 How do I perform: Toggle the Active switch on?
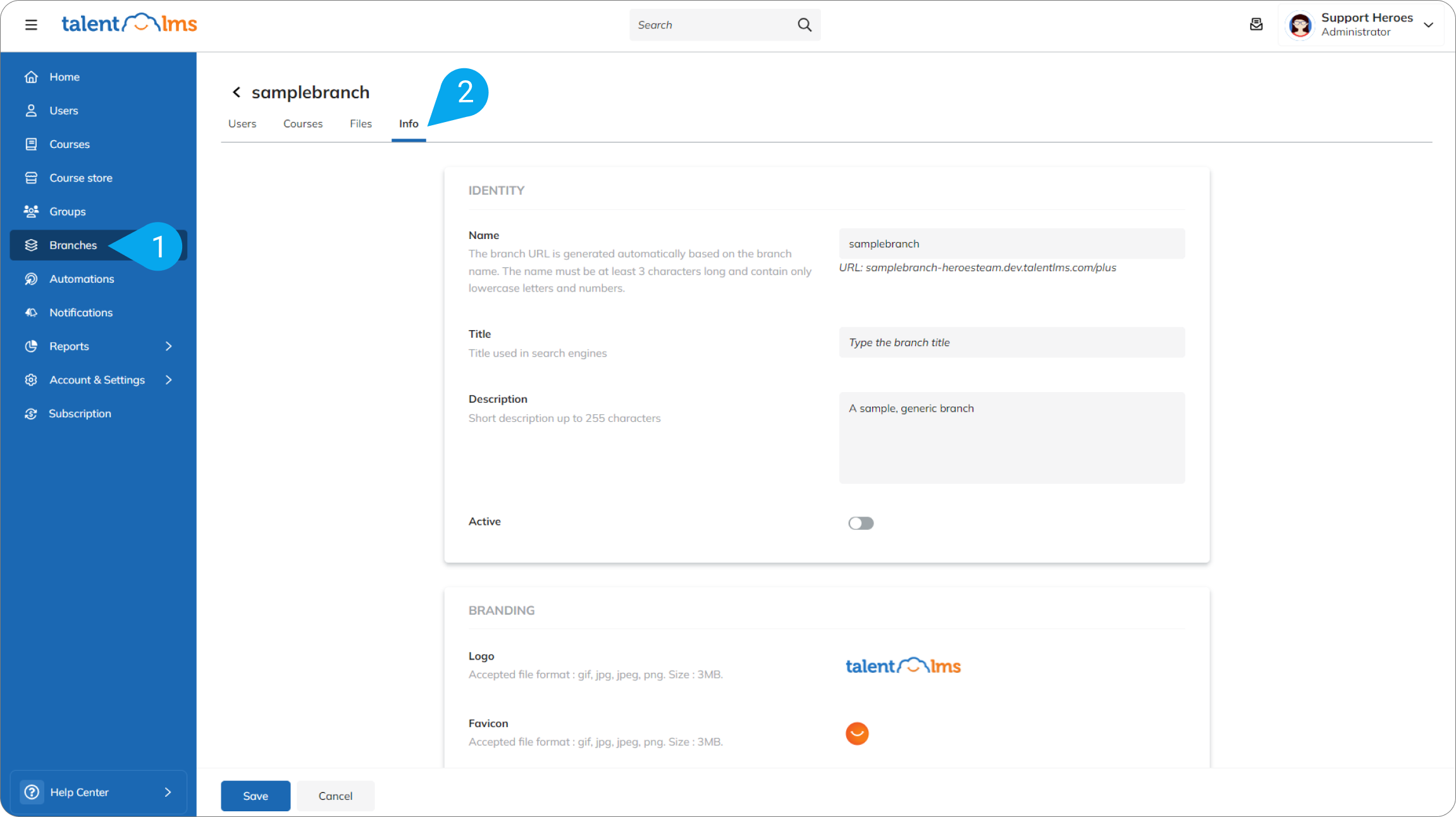point(861,523)
